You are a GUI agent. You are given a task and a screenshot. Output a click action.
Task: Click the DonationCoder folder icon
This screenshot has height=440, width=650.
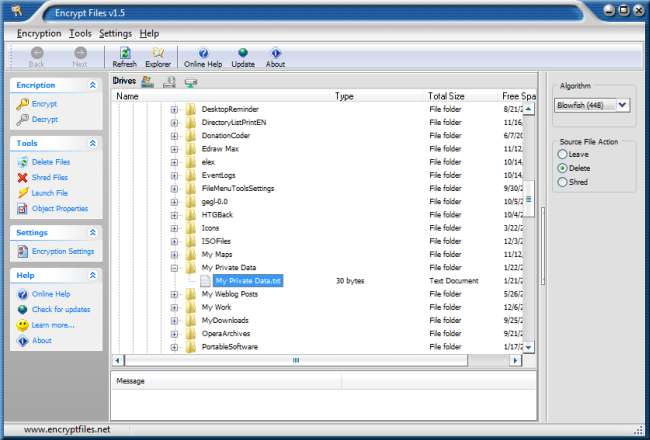[x=191, y=136]
